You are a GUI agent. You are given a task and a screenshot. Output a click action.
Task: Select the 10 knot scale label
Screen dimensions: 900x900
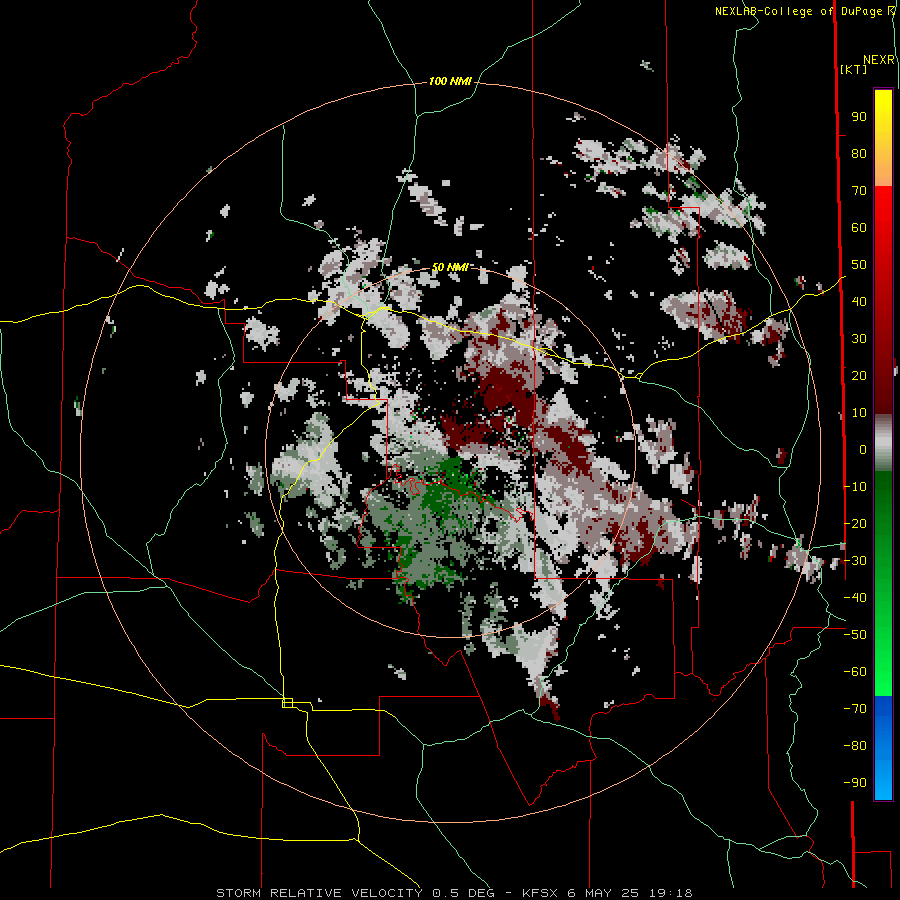click(859, 413)
